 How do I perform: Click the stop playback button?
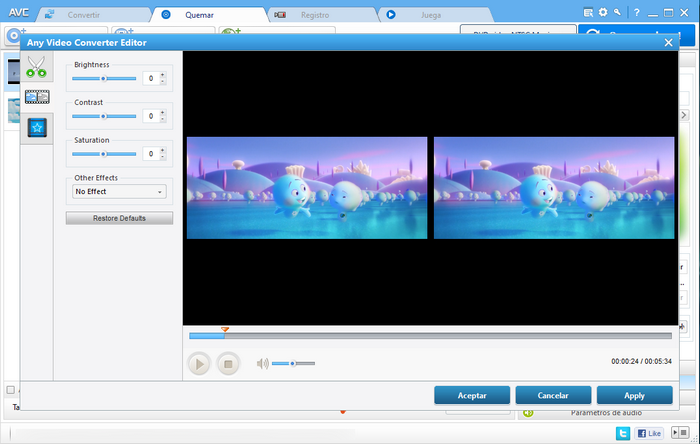click(228, 364)
